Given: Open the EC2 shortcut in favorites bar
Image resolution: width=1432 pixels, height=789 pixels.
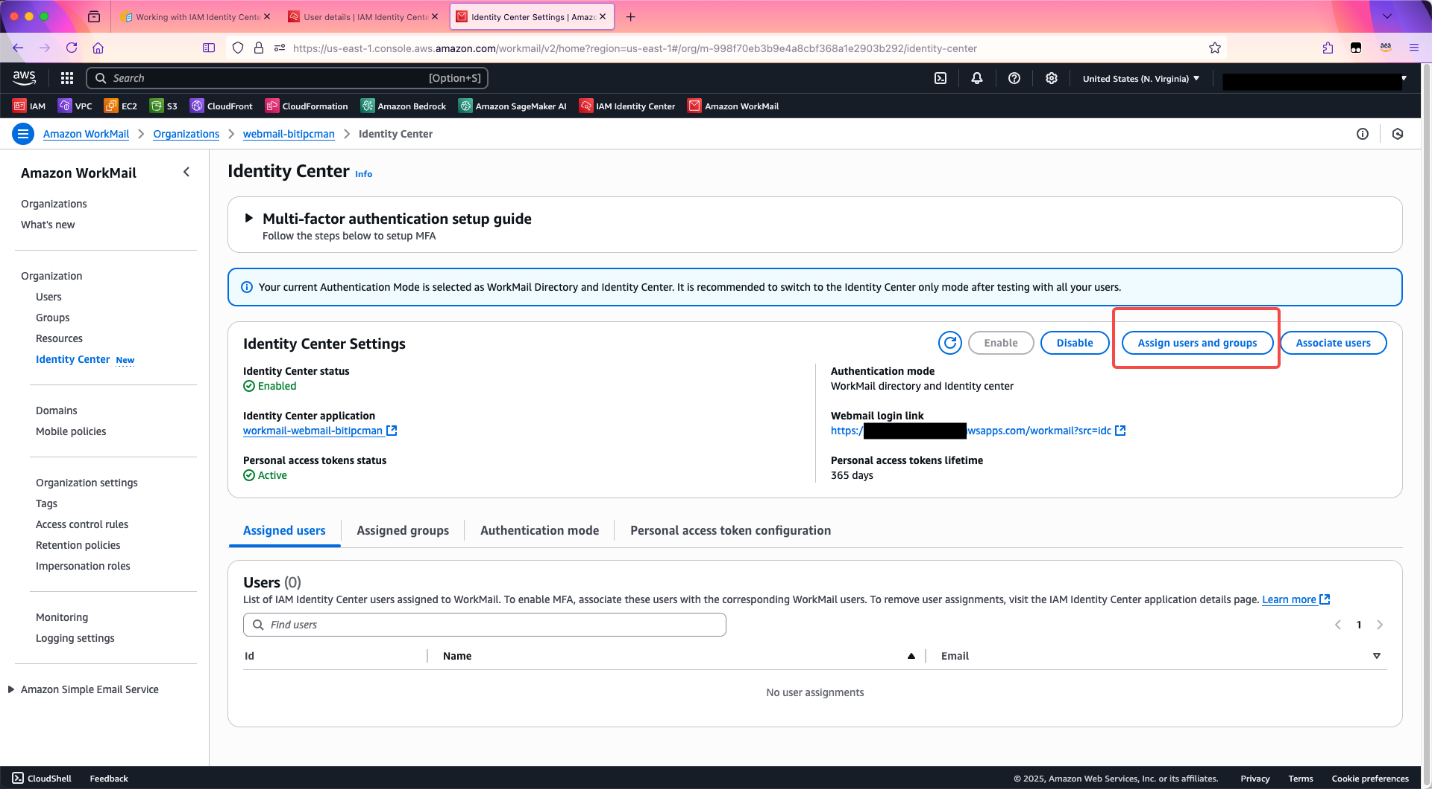Looking at the screenshot, I should [x=121, y=106].
